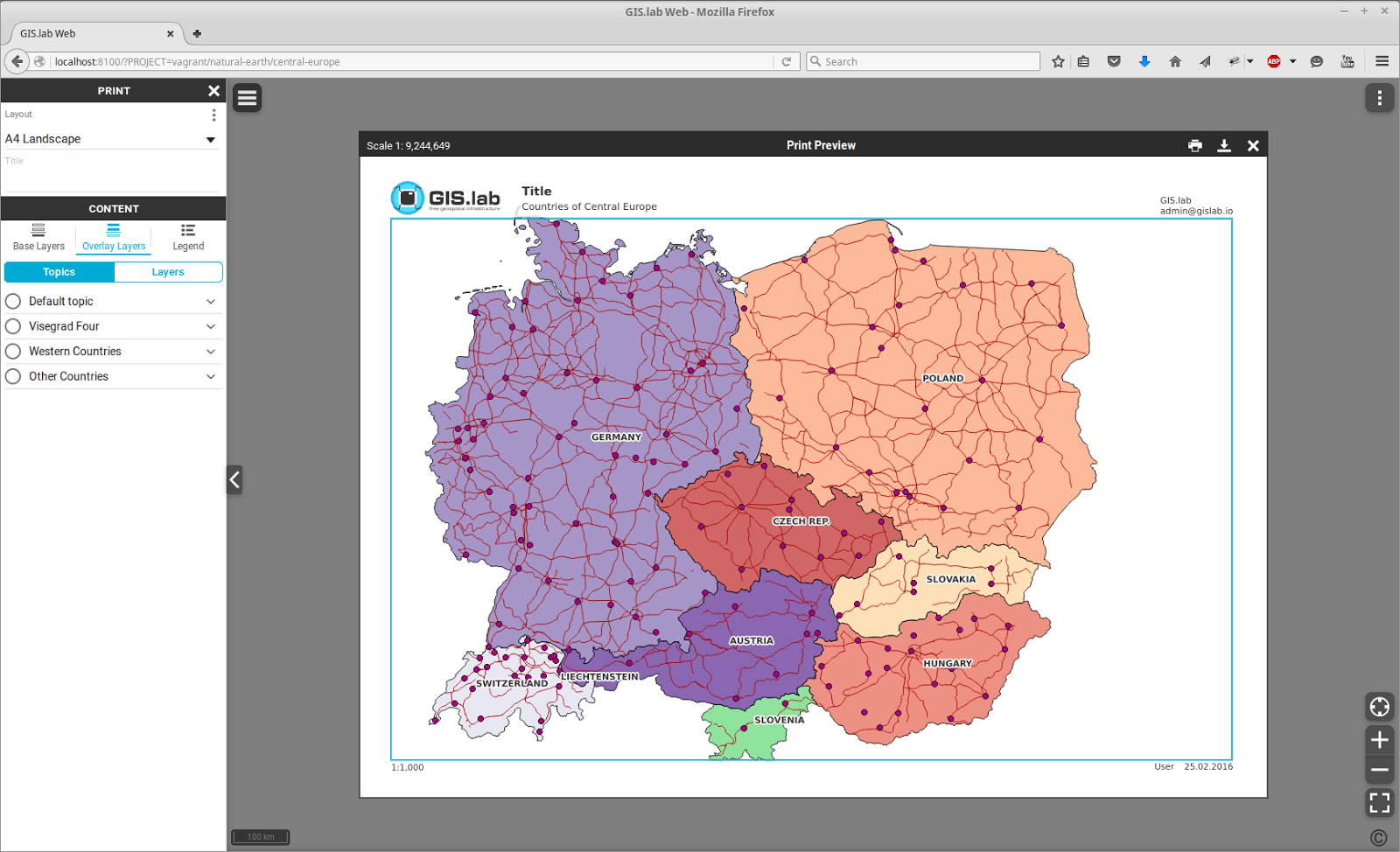Expand the Default topic chevron
The width and height of the screenshot is (1400, 852).
[x=211, y=301]
